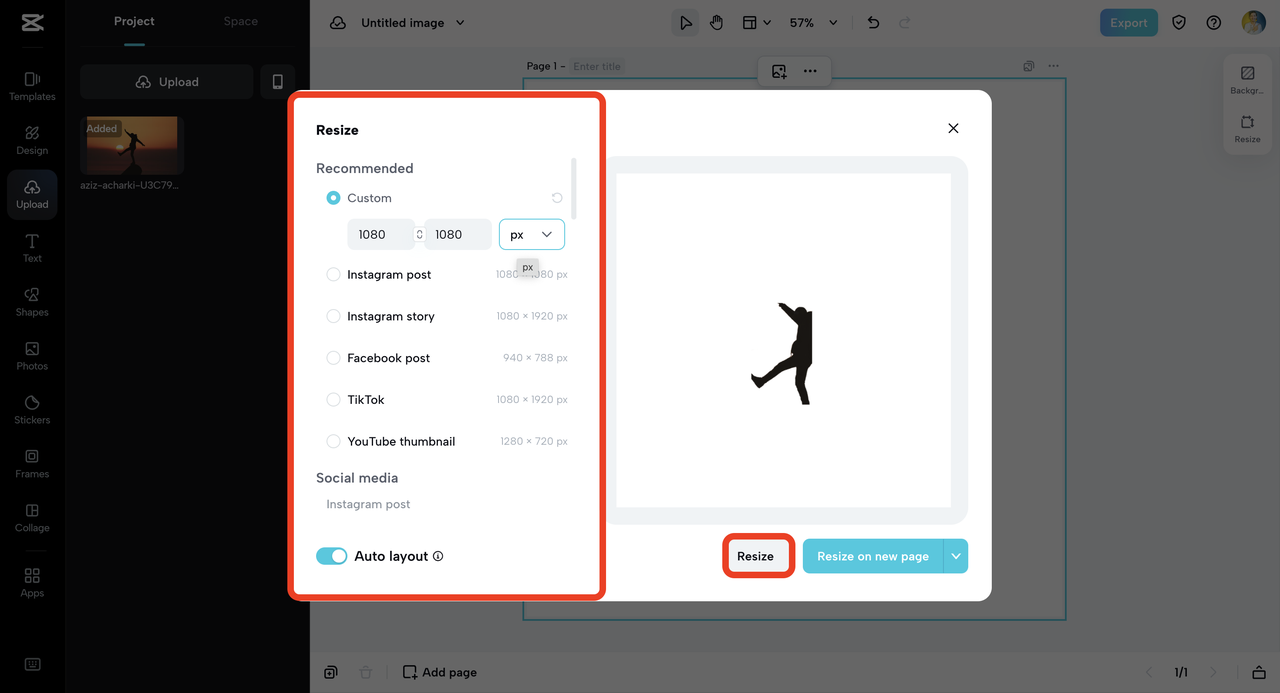This screenshot has height=693, width=1280.
Task: Close the Resize dialog
Action: [x=953, y=128]
